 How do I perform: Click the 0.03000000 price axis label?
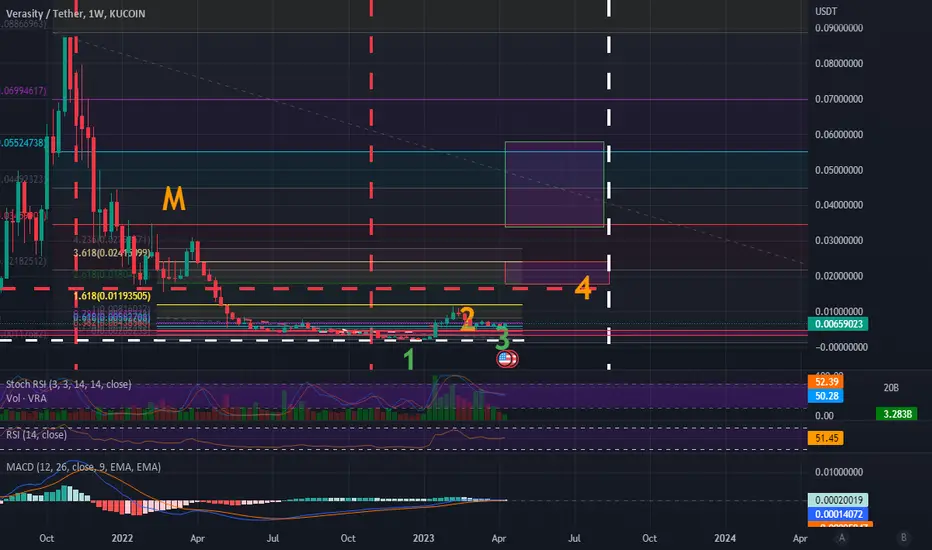[x=839, y=241]
